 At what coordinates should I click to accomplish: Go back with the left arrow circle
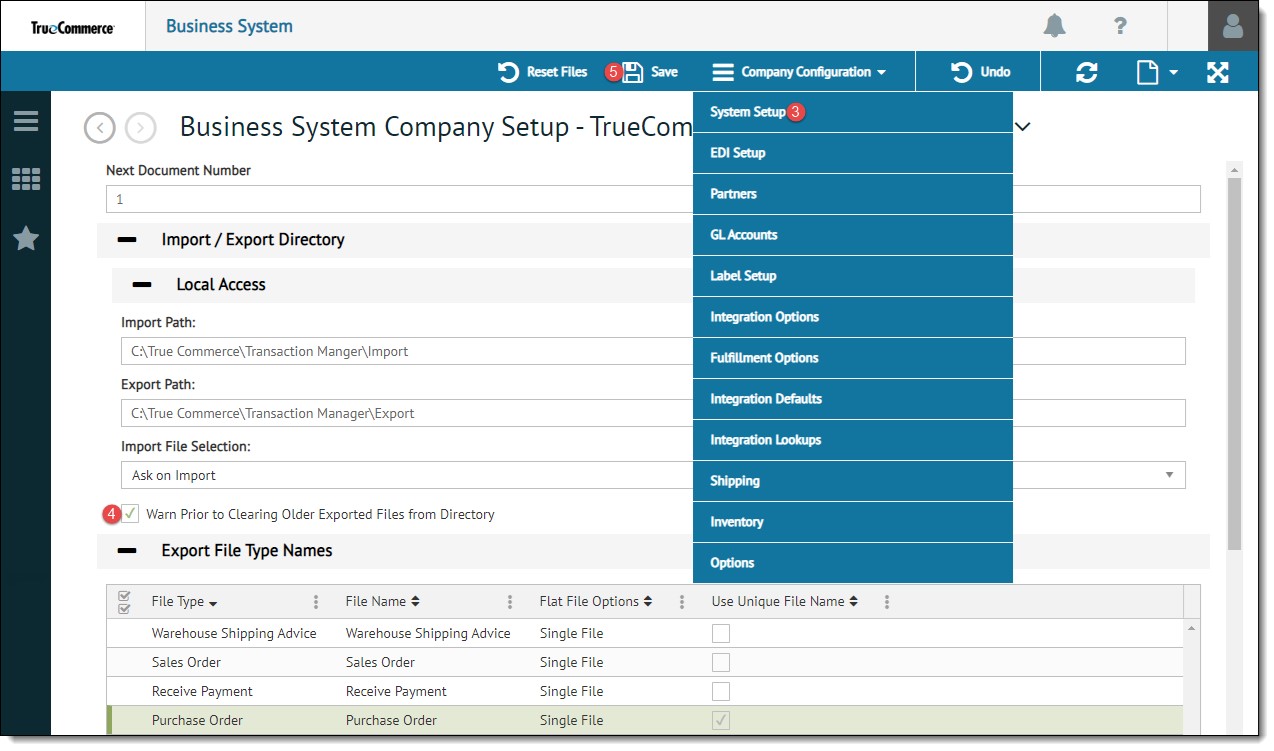coord(100,128)
